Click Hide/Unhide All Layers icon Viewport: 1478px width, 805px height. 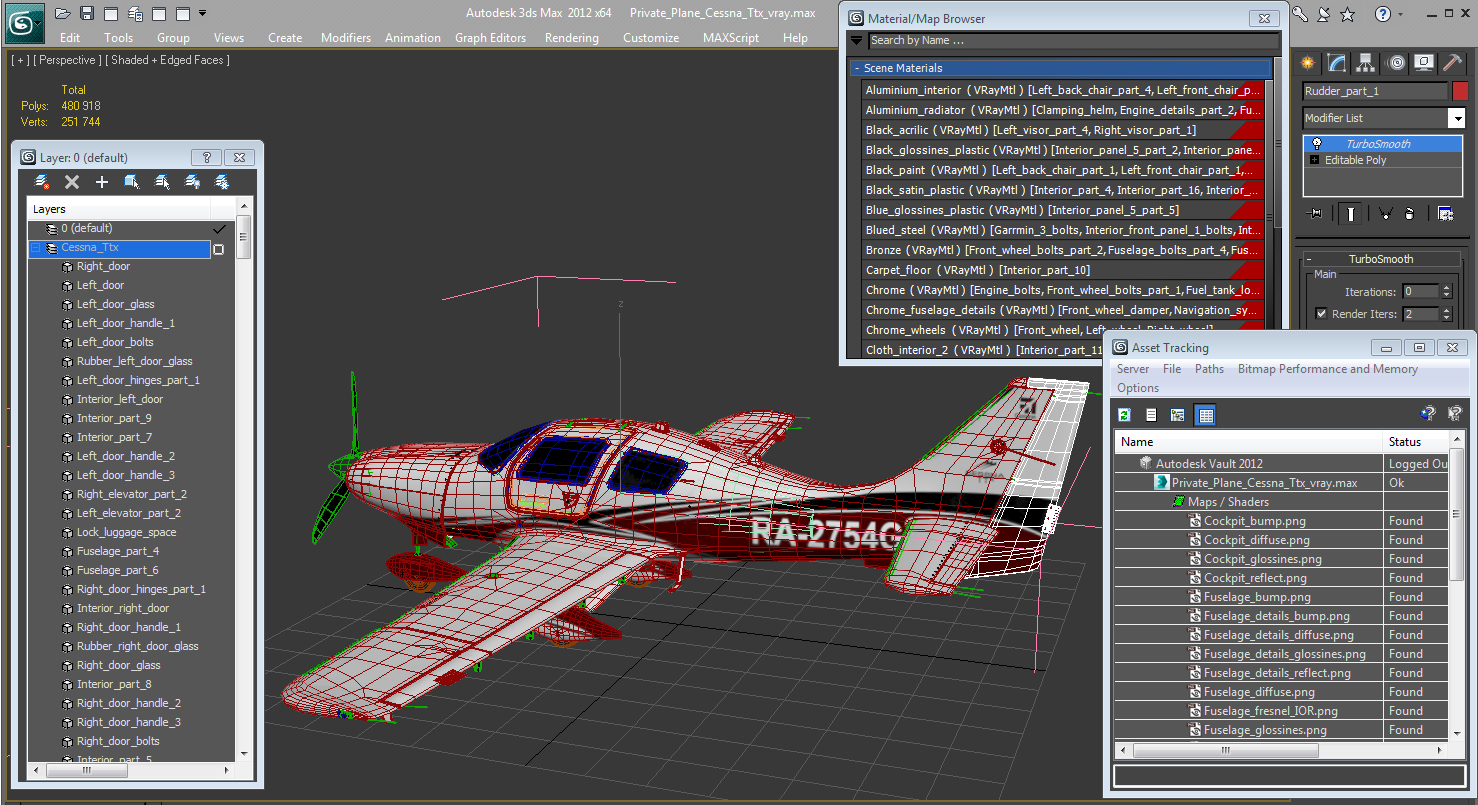[192, 182]
